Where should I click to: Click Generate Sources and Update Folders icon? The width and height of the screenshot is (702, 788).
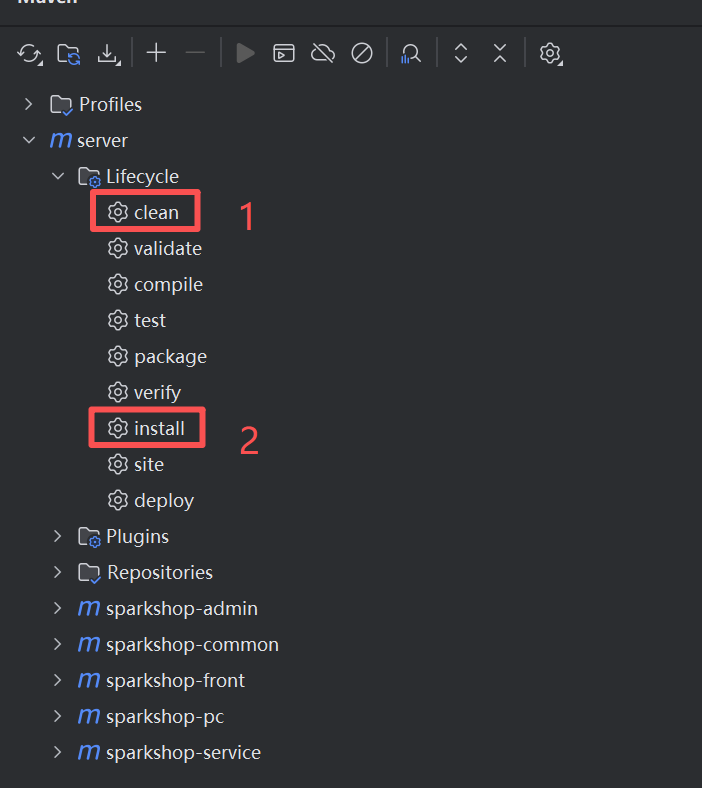[x=68, y=54]
